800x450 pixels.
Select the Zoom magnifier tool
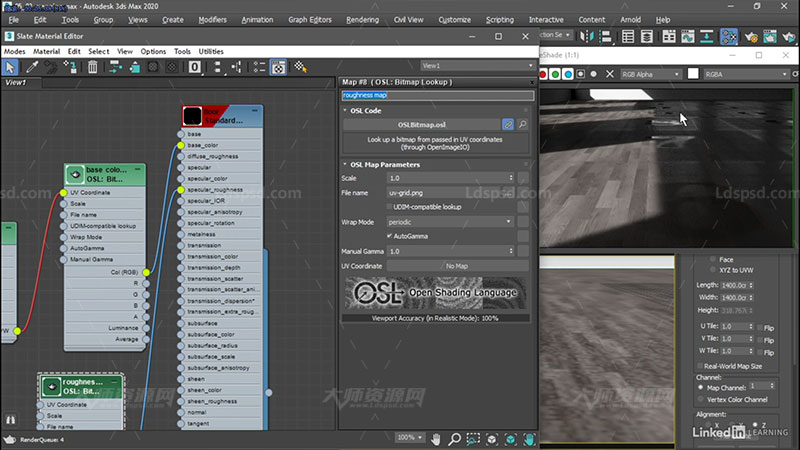click(454, 439)
